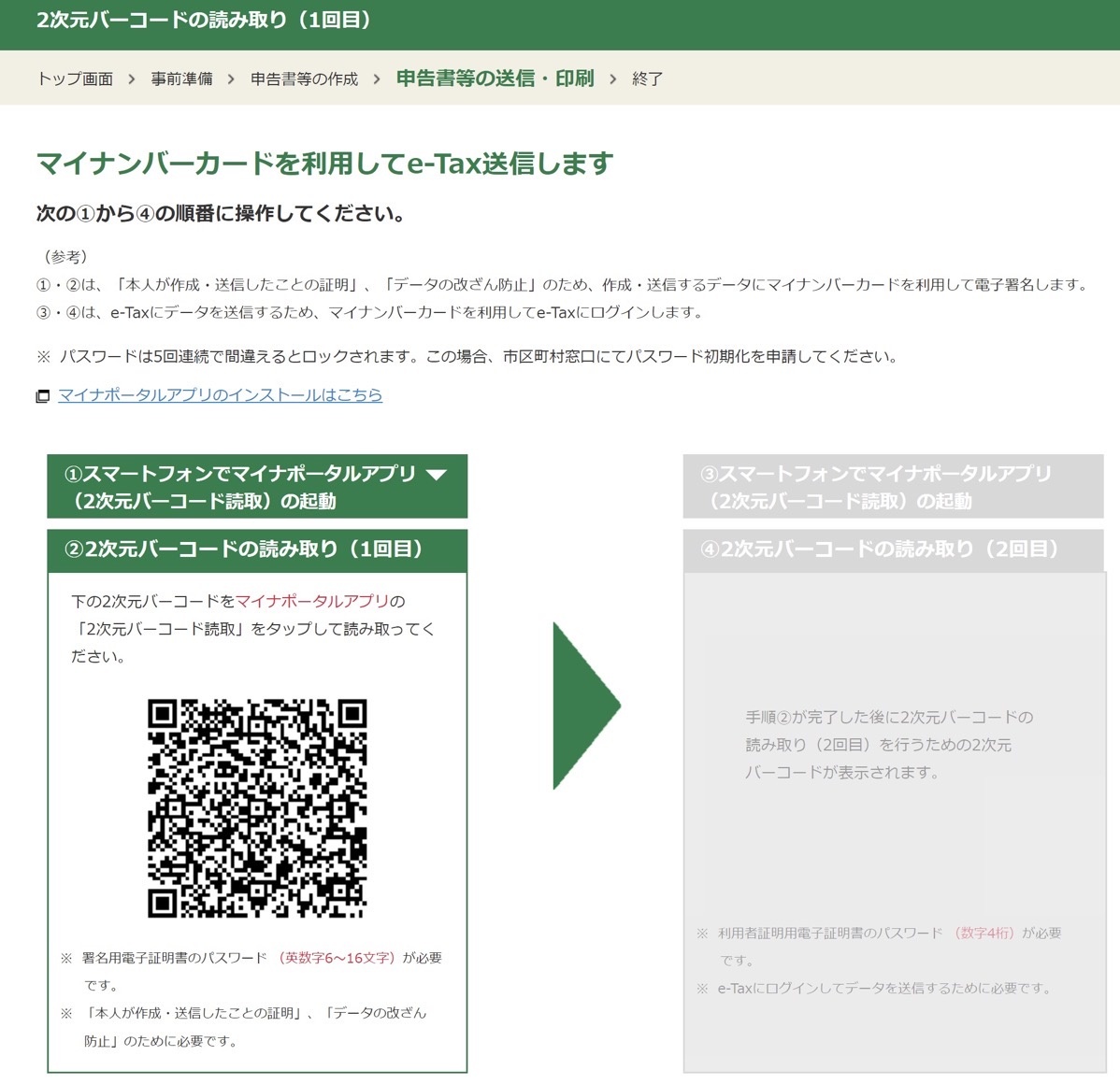Click the red （英数字6～16文字） password note
Viewport: 1120px width, 1084px height.
337,958
